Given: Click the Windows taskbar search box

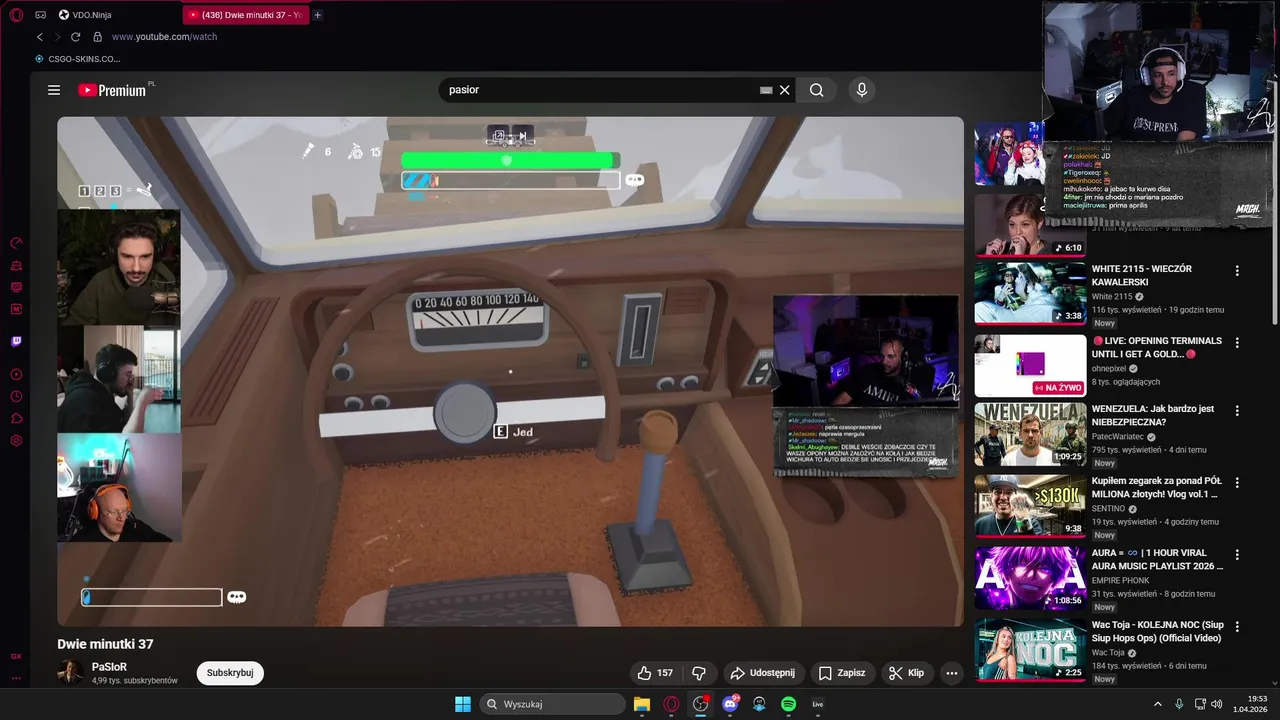Looking at the screenshot, I should 553,704.
